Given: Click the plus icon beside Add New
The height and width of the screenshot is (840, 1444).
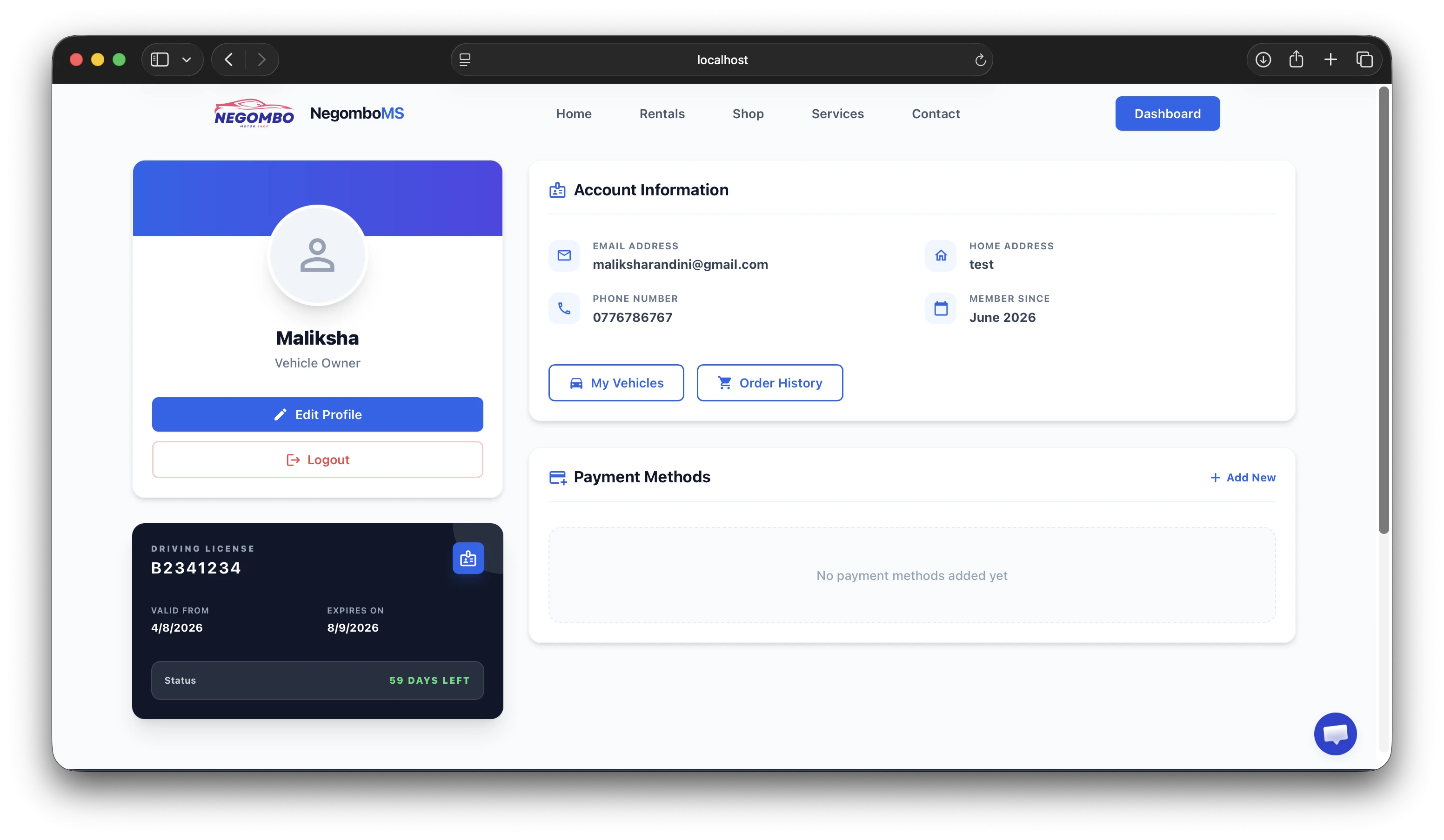Looking at the screenshot, I should click(x=1215, y=477).
